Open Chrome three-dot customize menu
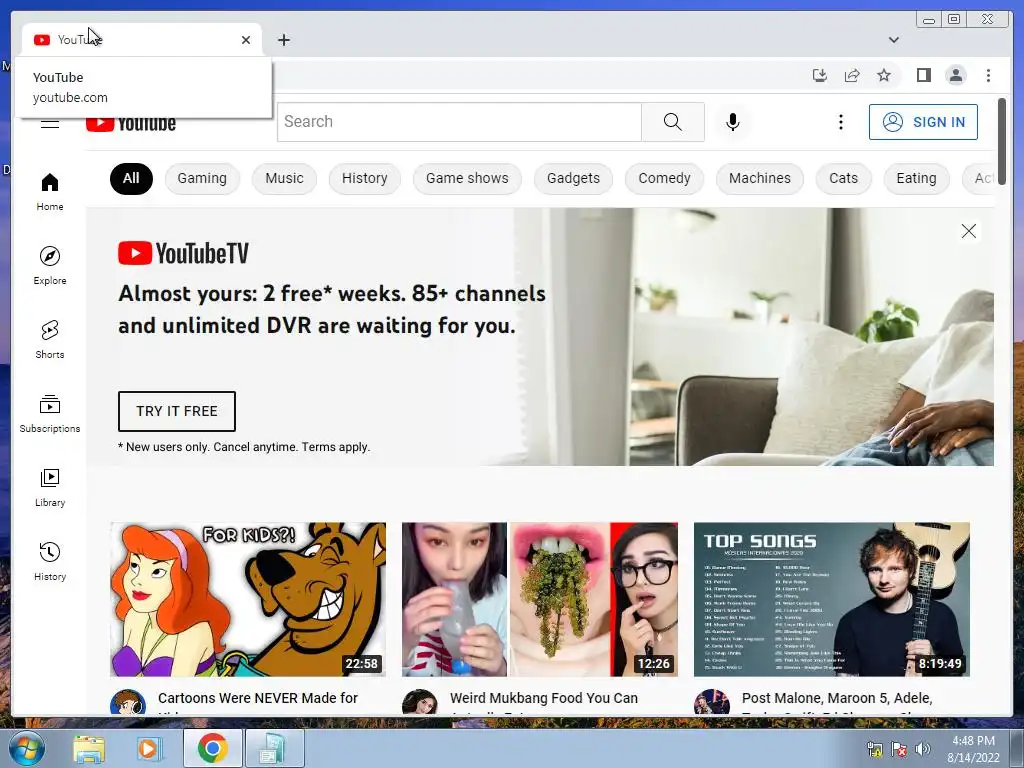This screenshot has width=1024, height=768. click(988, 75)
